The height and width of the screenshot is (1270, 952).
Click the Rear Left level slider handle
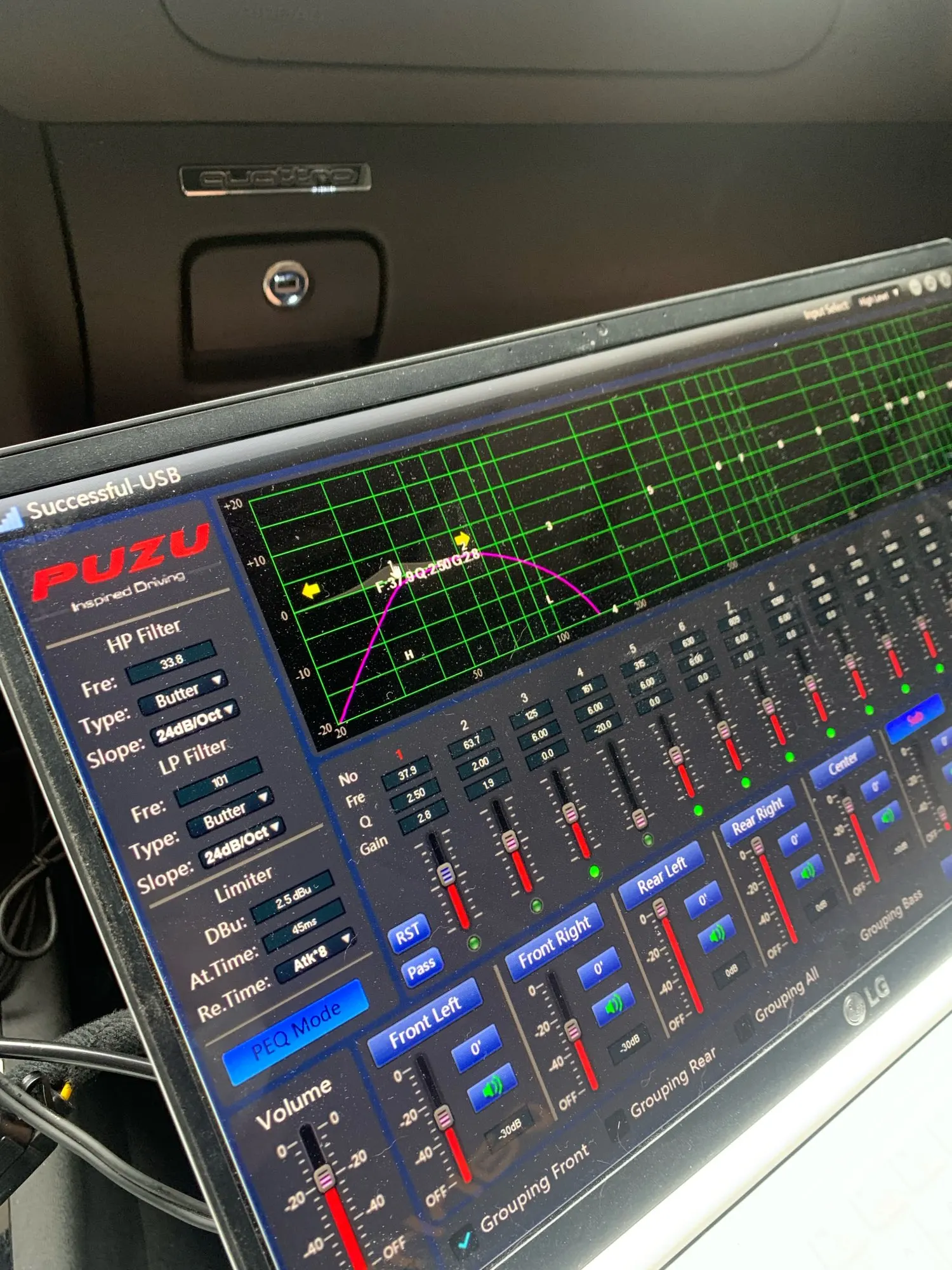[x=661, y=909]
